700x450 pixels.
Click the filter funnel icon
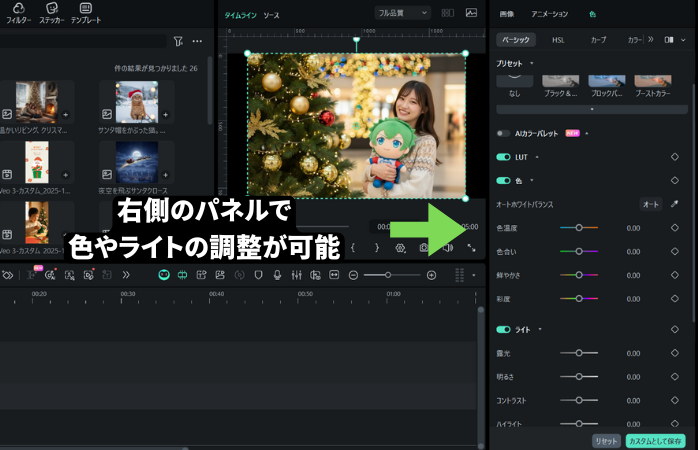pos(178,41)
